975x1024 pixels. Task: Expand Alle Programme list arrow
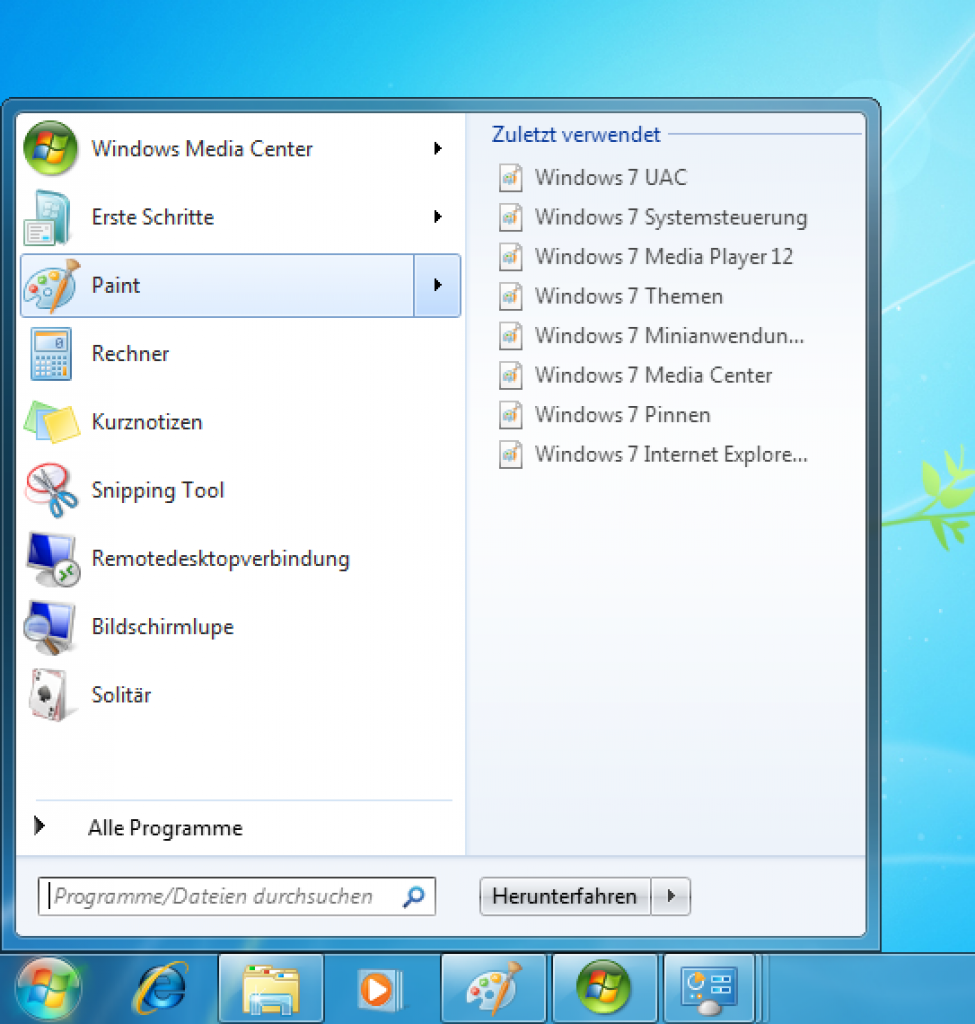(39, 826)
